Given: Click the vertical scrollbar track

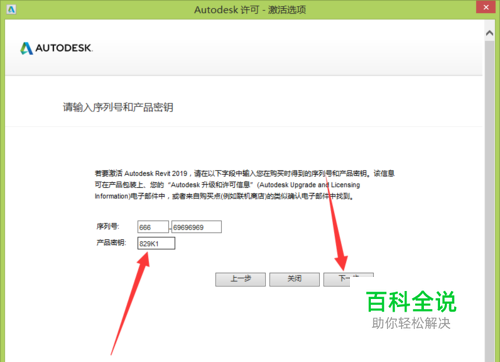Looking at the screenshot, I should click(489, 200).
